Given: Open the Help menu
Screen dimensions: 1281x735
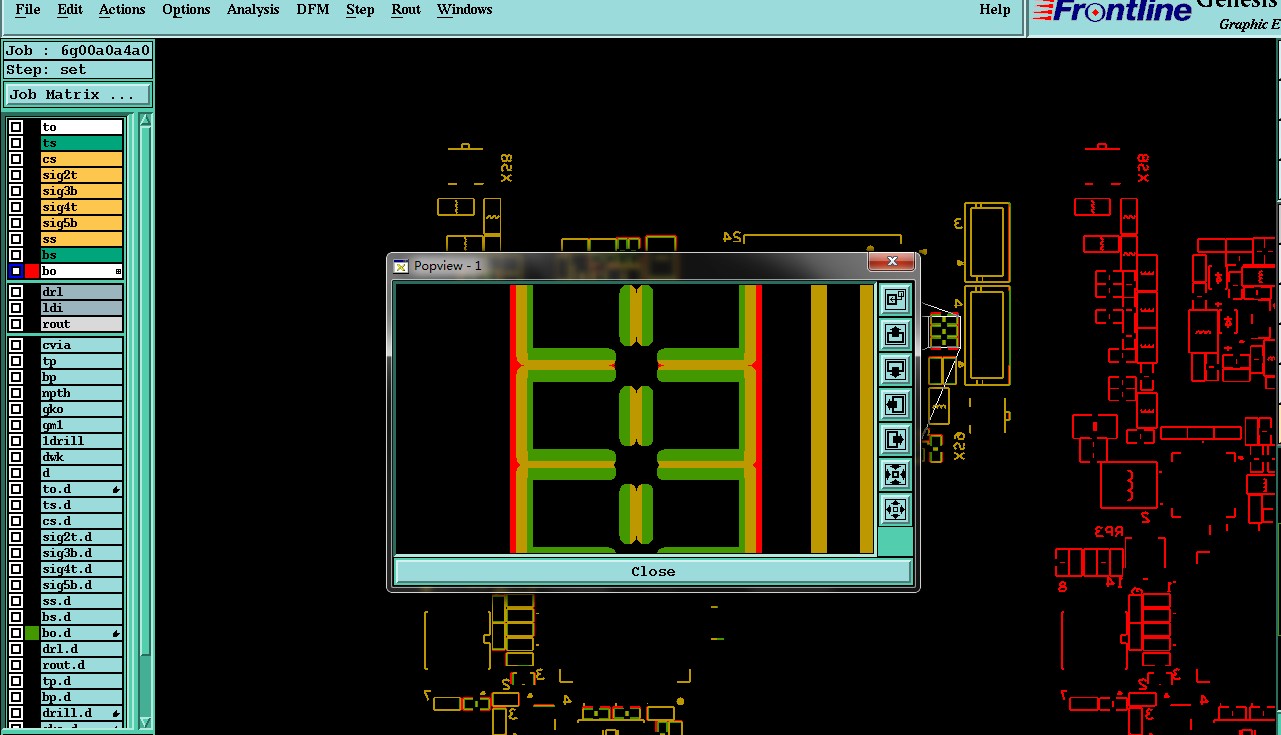Looking at the screenshot, I should pos(994,10).
